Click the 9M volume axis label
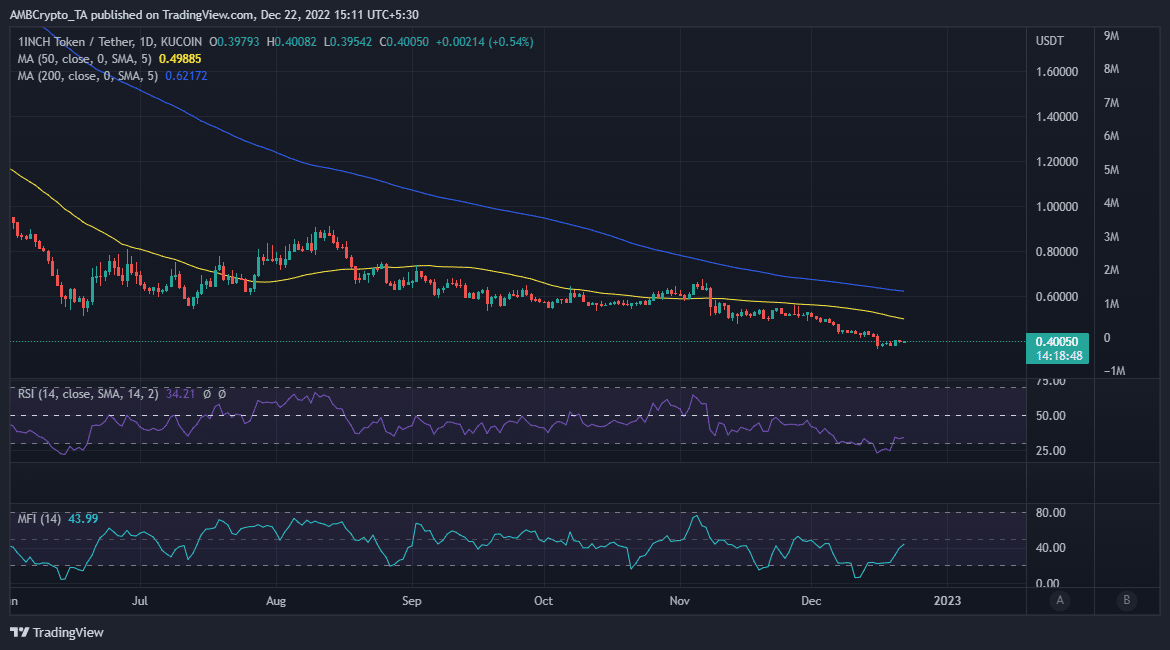 pos(1111,36)
